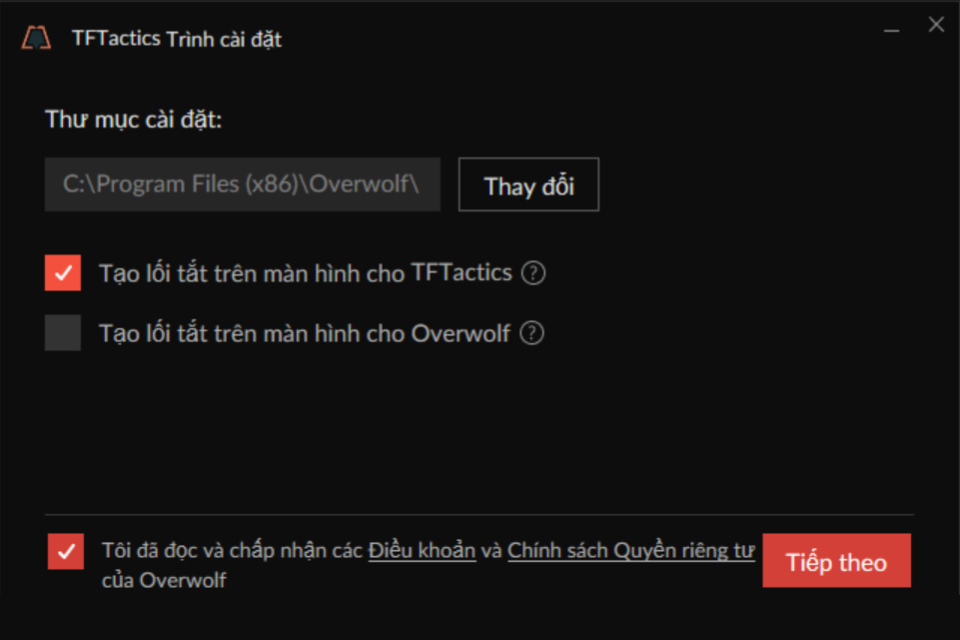Click the Thay đổi button
The width and height of the screenshot is (960, 640).
[x=528, y=184]
